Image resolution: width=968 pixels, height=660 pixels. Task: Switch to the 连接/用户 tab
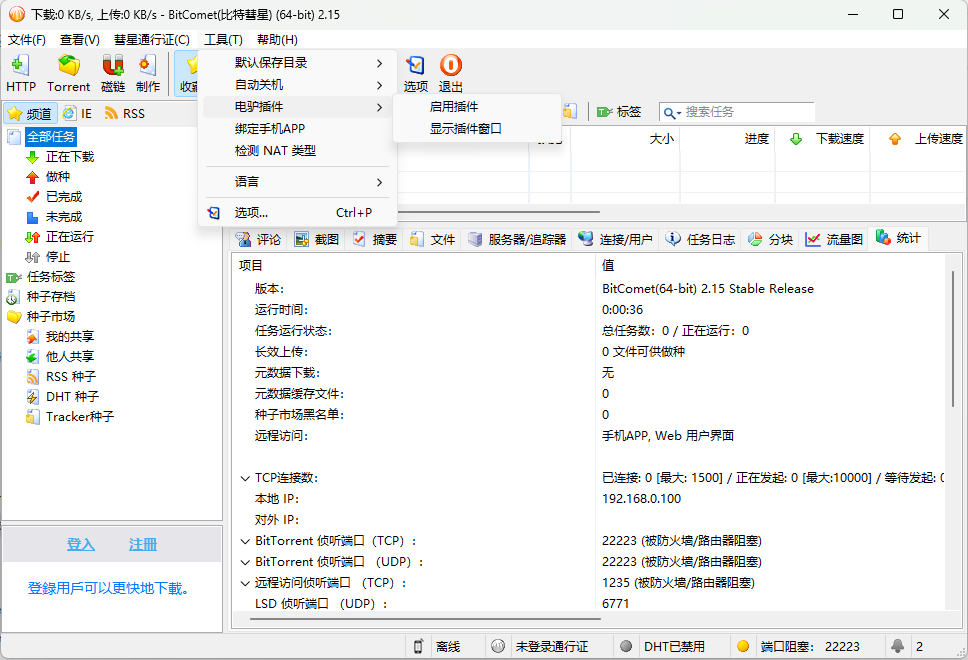coord(615,239)
